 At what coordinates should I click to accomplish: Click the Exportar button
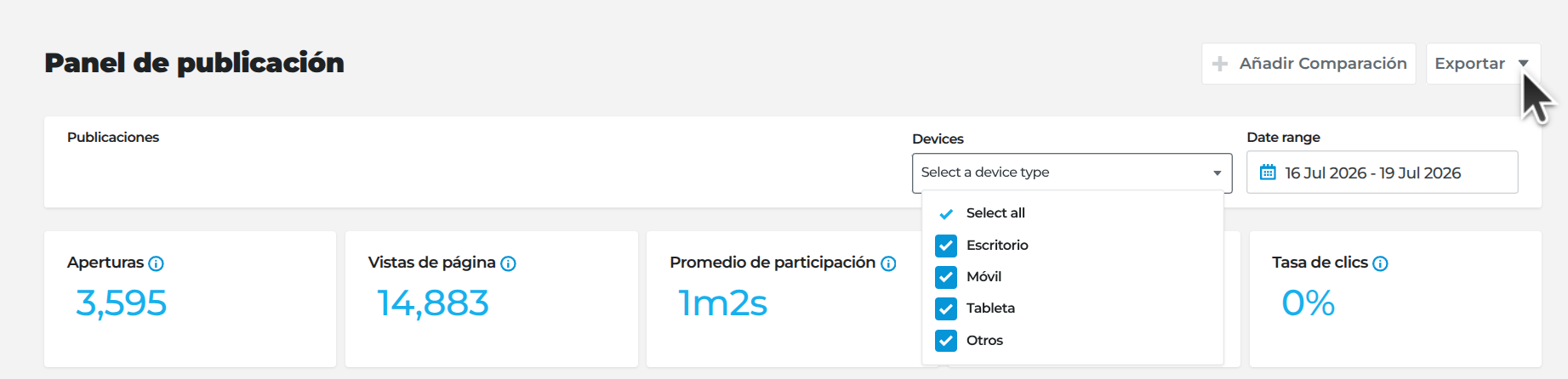tap(1483, 64)
